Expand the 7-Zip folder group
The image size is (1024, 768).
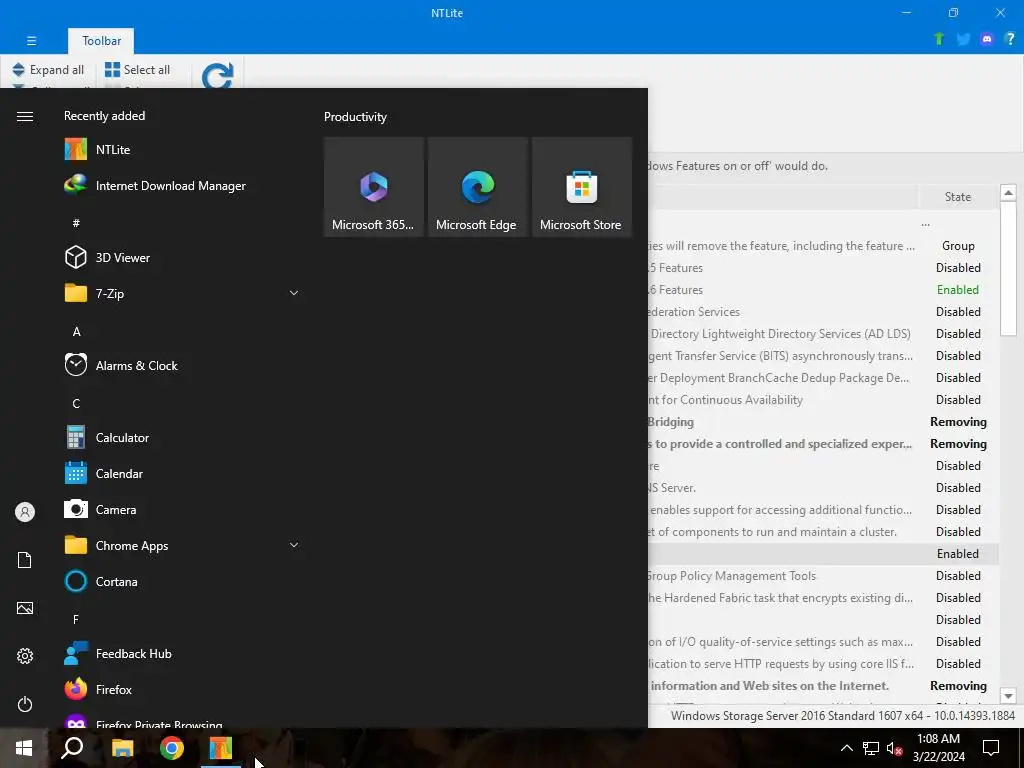(294, 293)
